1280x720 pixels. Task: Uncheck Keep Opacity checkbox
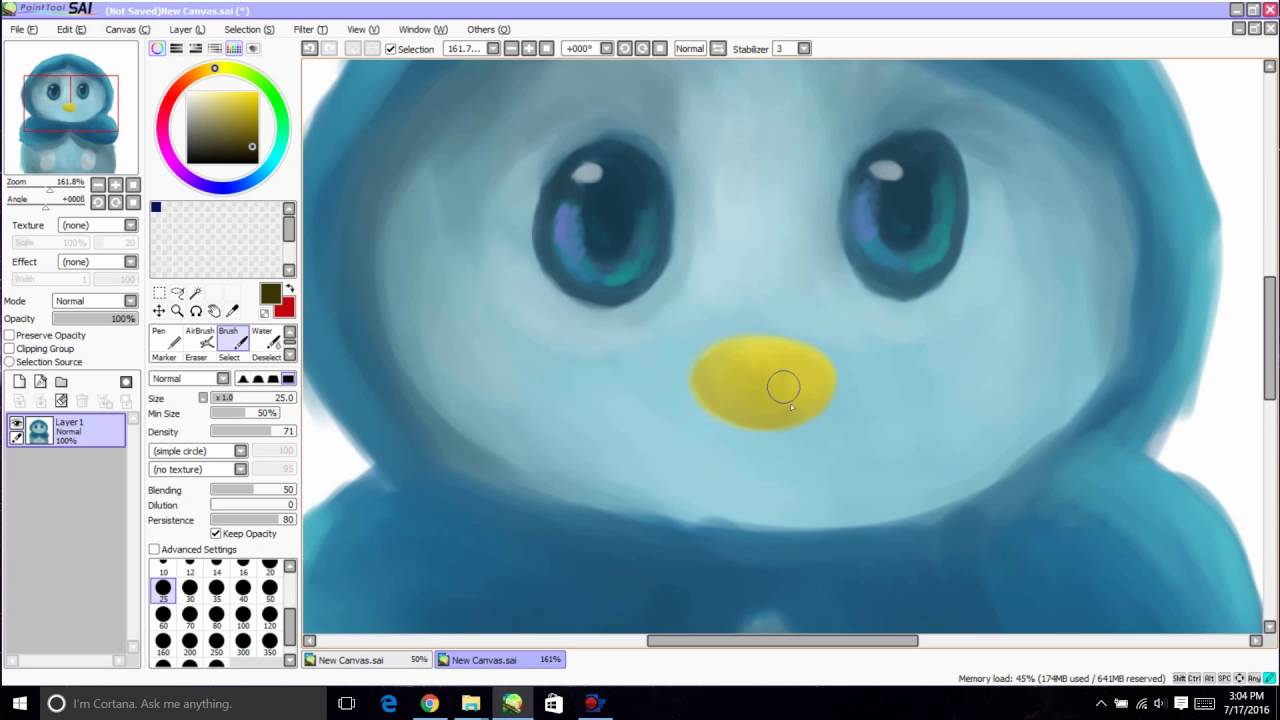click(x=216, y=533)
